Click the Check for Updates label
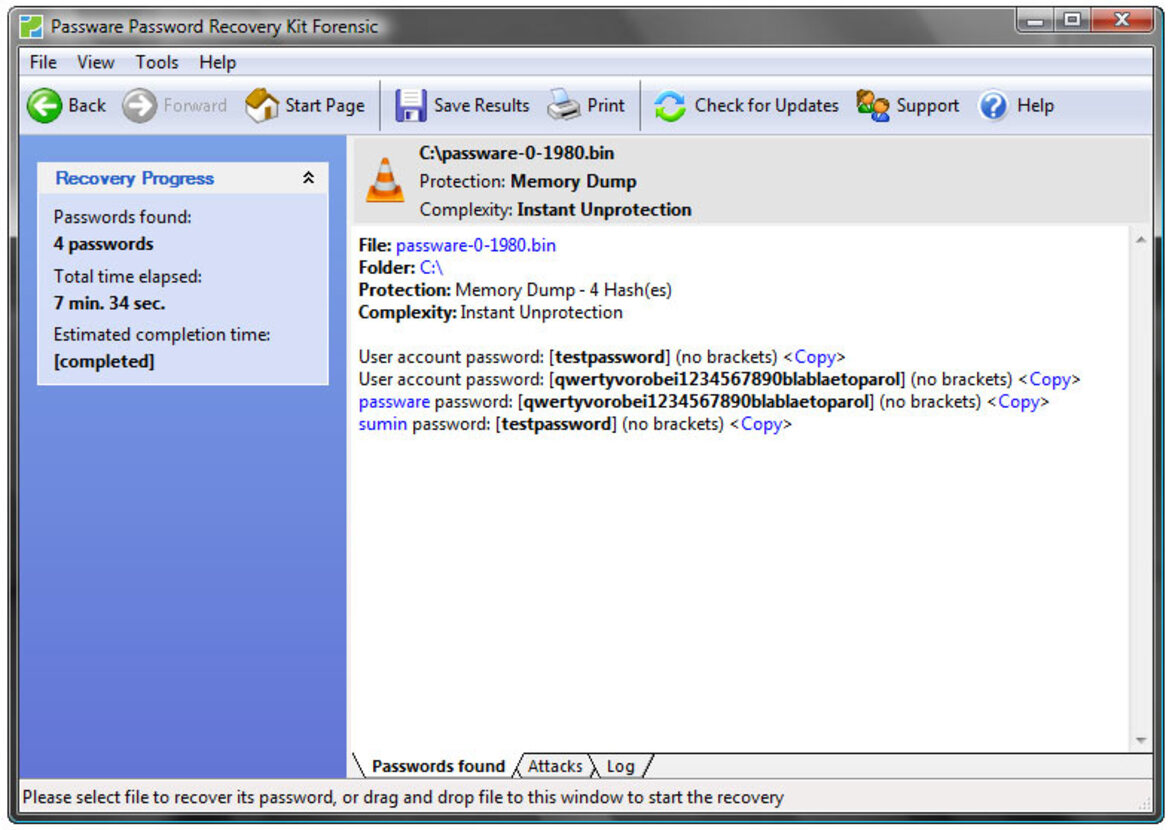 766,106
